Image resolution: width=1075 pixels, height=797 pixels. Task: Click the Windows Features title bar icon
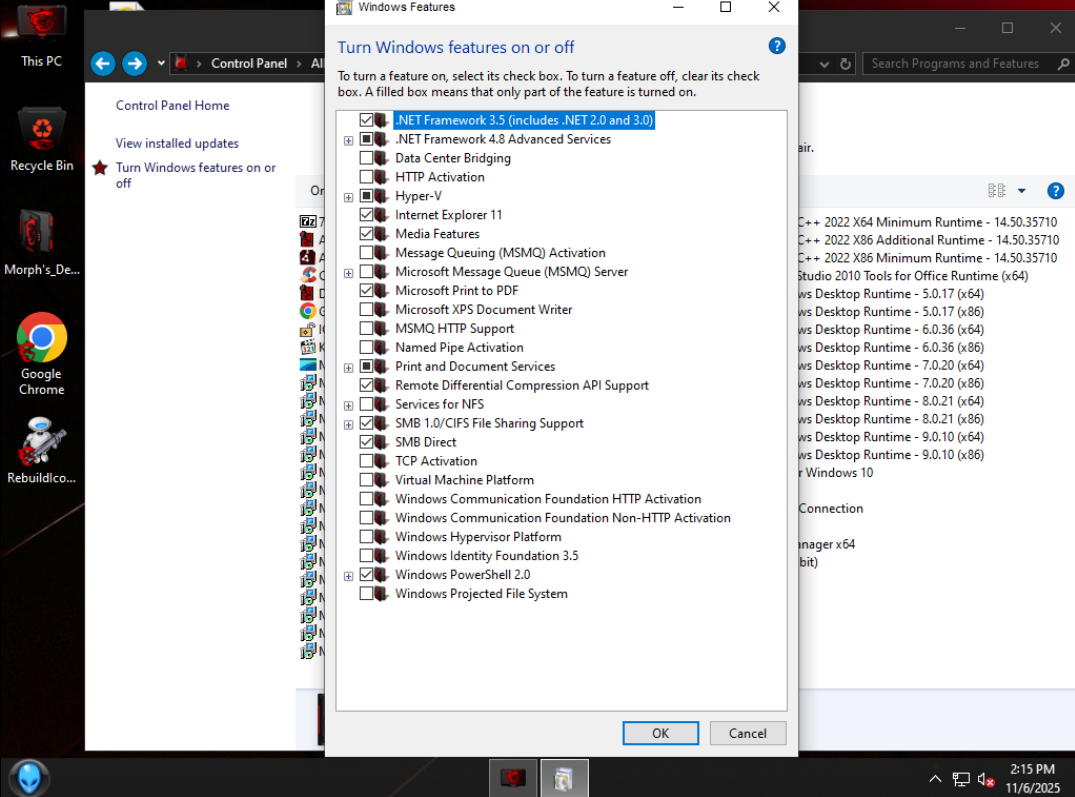click(x=343, y=8)
